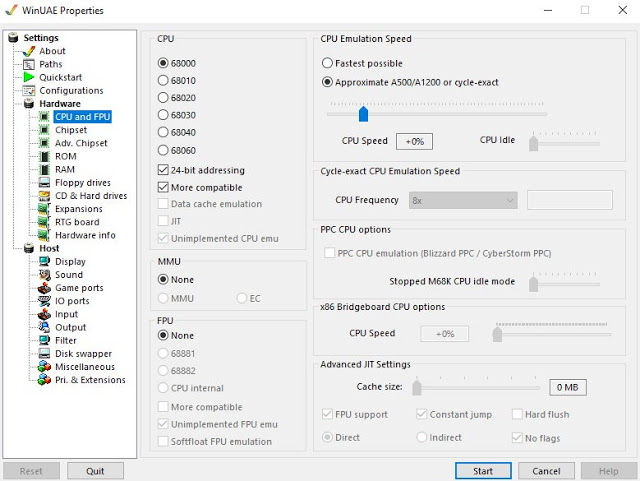
Task: Open the CPU Frequency dropdown
Action: point(463,200)
